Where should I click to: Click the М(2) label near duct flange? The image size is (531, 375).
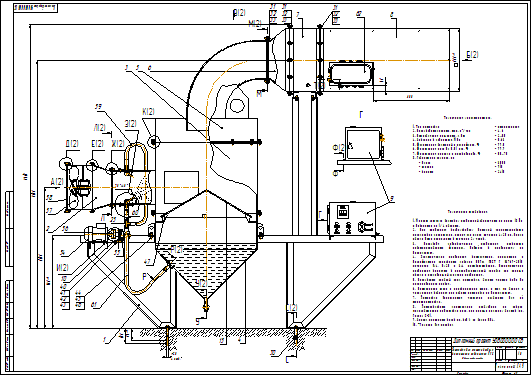[255, 24]
